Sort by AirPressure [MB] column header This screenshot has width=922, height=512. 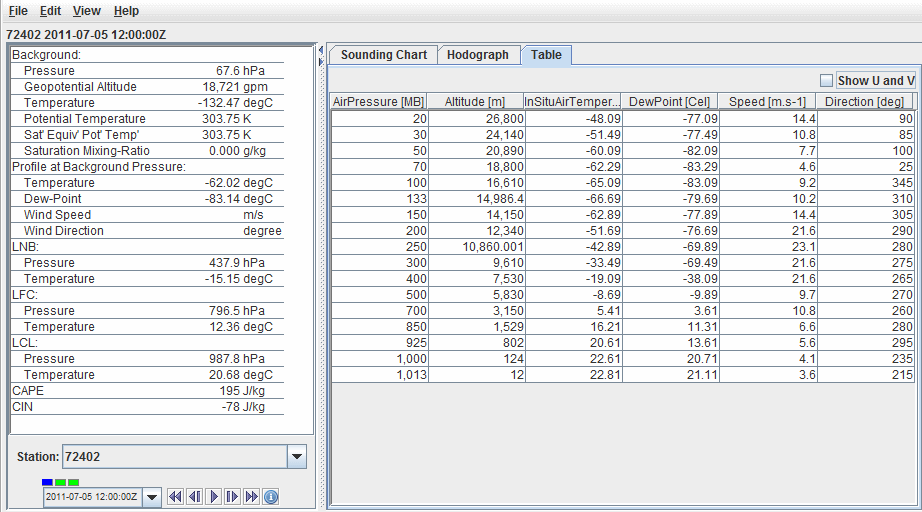click(x=379, y=102)
